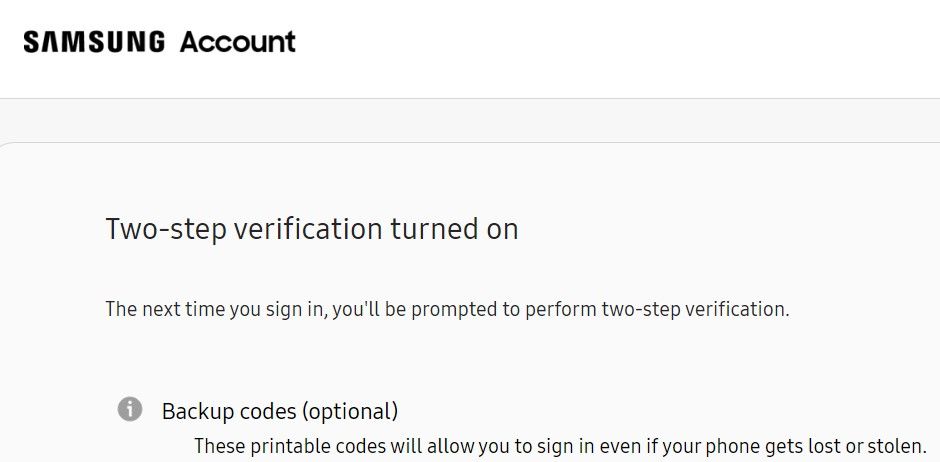
Task: Click the Account wordmark beside the logo
Action: coord(238,42)
